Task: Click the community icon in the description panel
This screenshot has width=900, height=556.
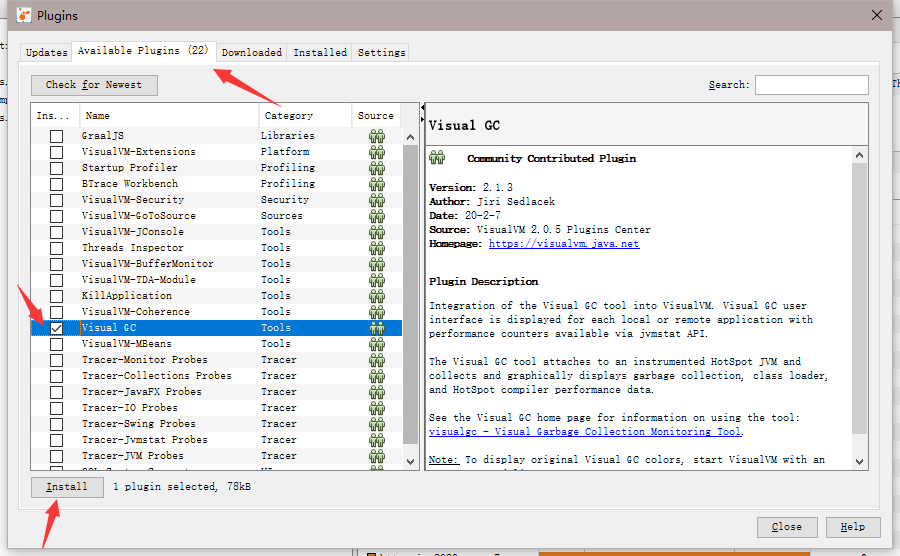Action: click(x=437, y=158)
